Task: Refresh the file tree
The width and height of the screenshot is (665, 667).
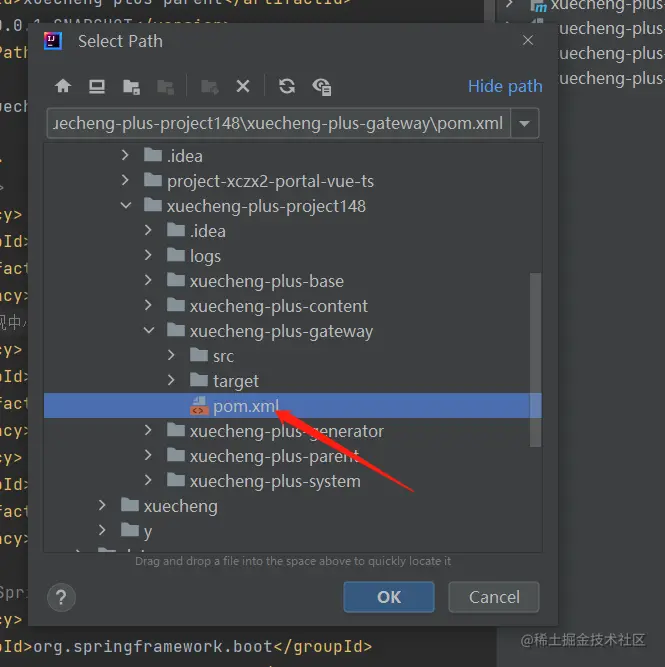Action: [x=287, y=86]
